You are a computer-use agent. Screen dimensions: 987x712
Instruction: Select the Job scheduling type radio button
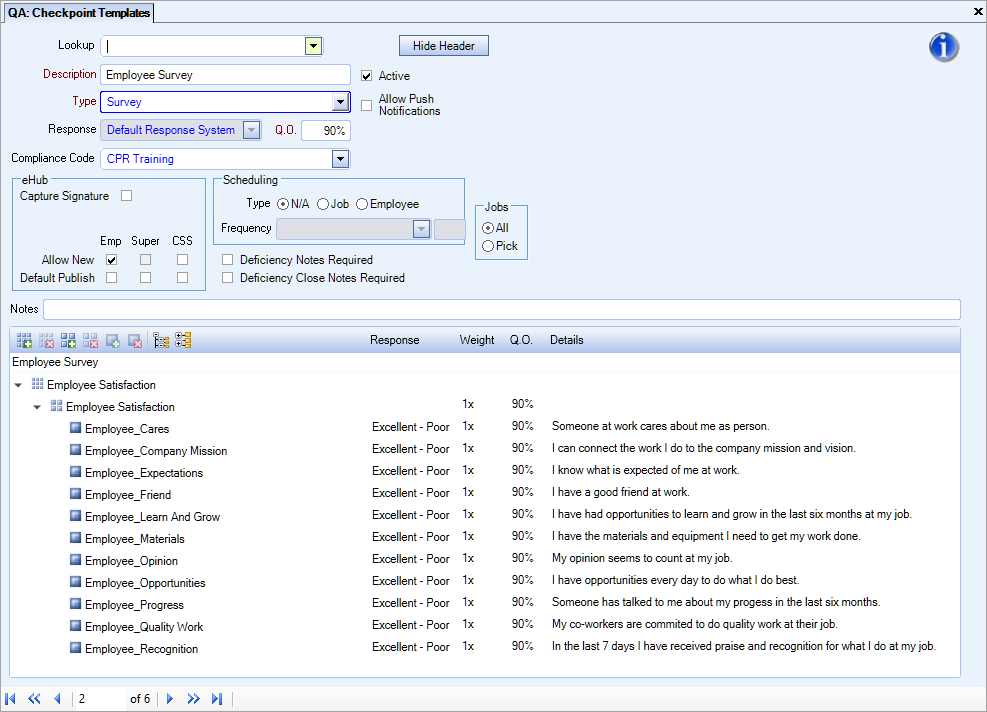click(322, 203)
